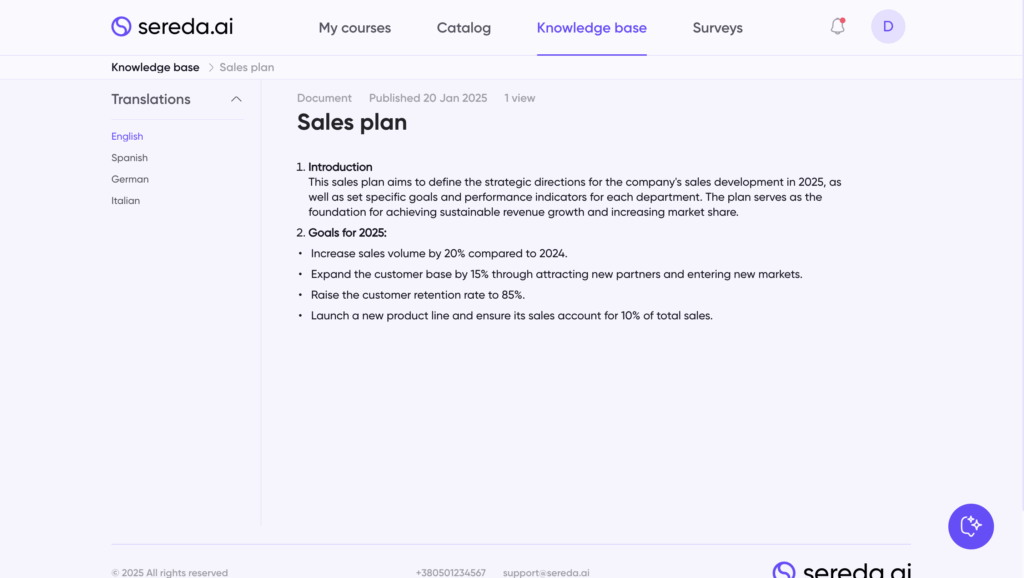Open the notifications bell

click(x=838, y=27)
